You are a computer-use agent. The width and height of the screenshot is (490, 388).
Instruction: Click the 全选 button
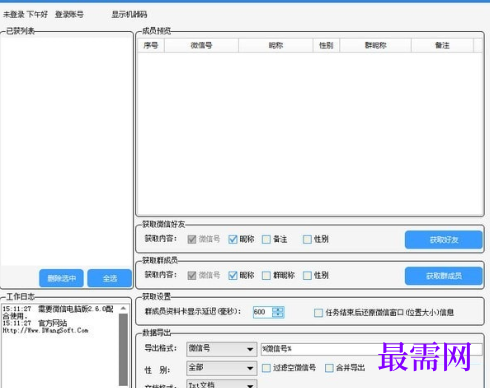[x=110, y=278]
